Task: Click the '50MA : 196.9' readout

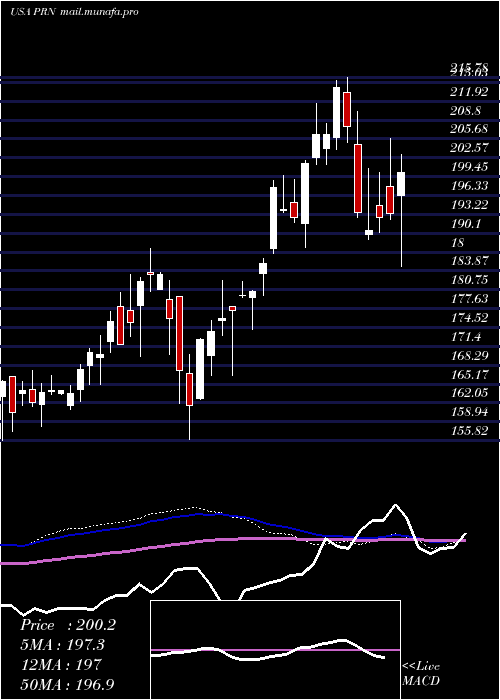Action: click(x=69, y=684)
